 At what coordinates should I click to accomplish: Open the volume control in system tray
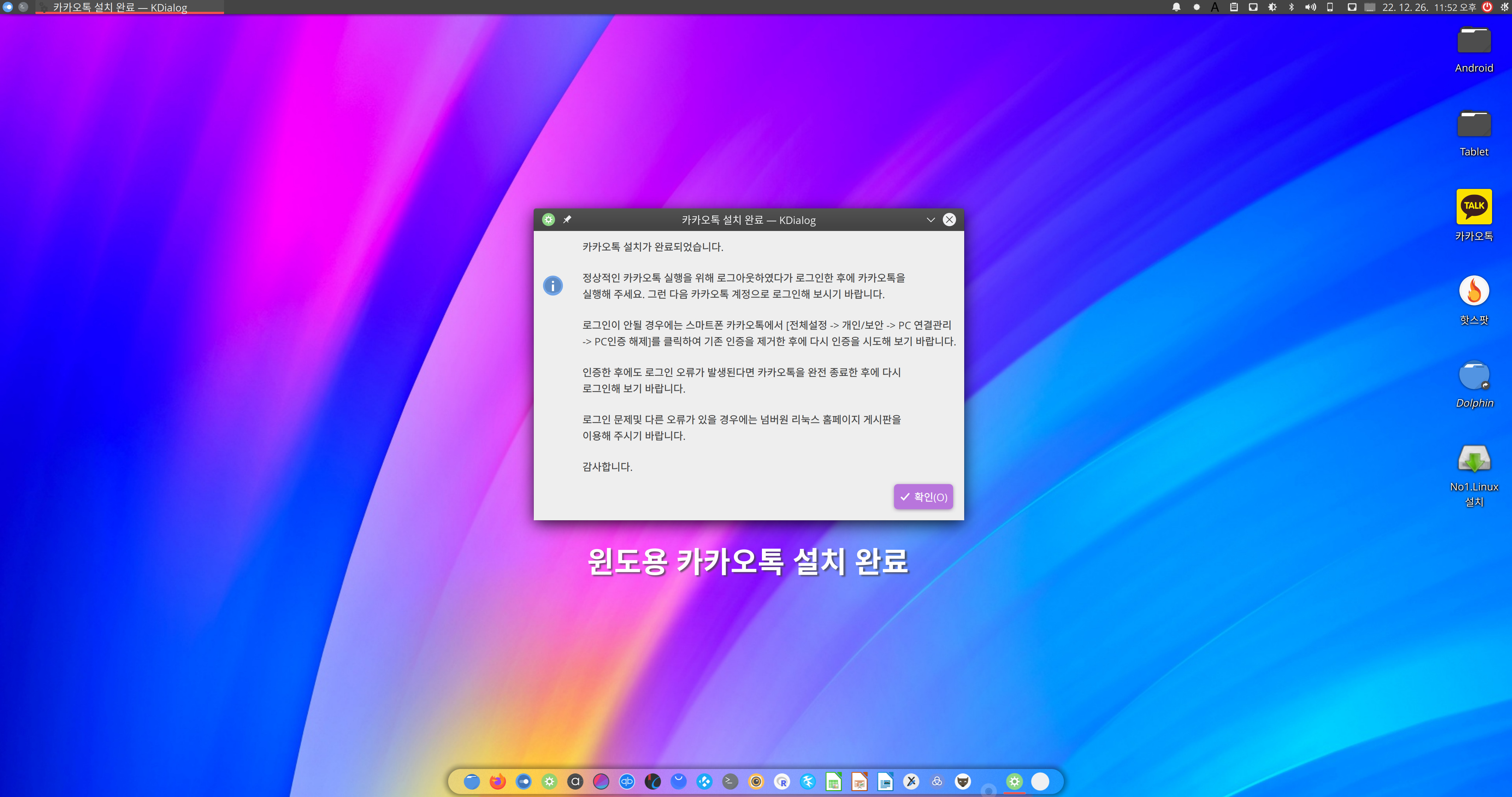tap(1310, 7)
